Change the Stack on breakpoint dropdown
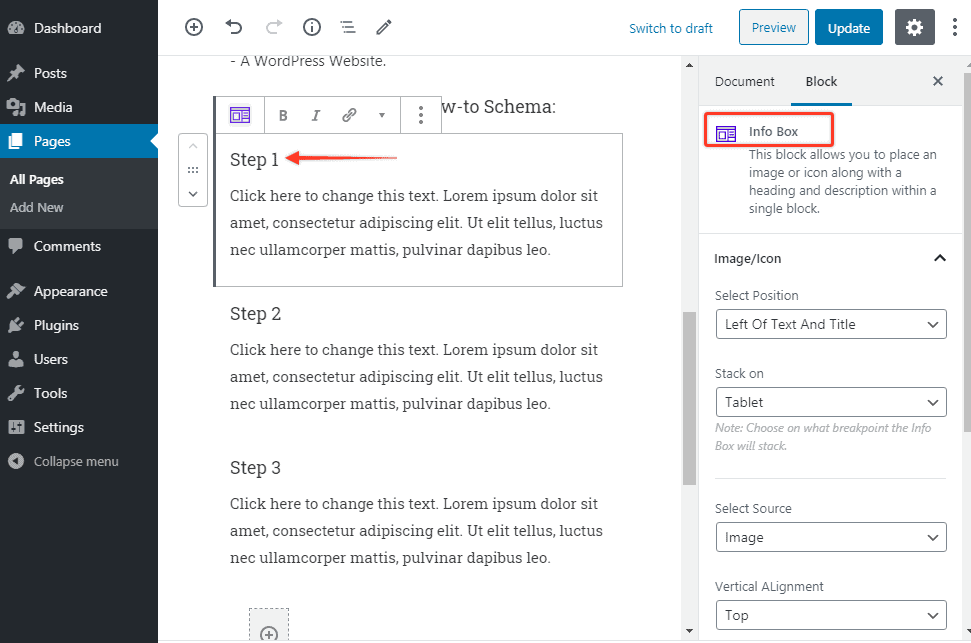 (830, 402)
